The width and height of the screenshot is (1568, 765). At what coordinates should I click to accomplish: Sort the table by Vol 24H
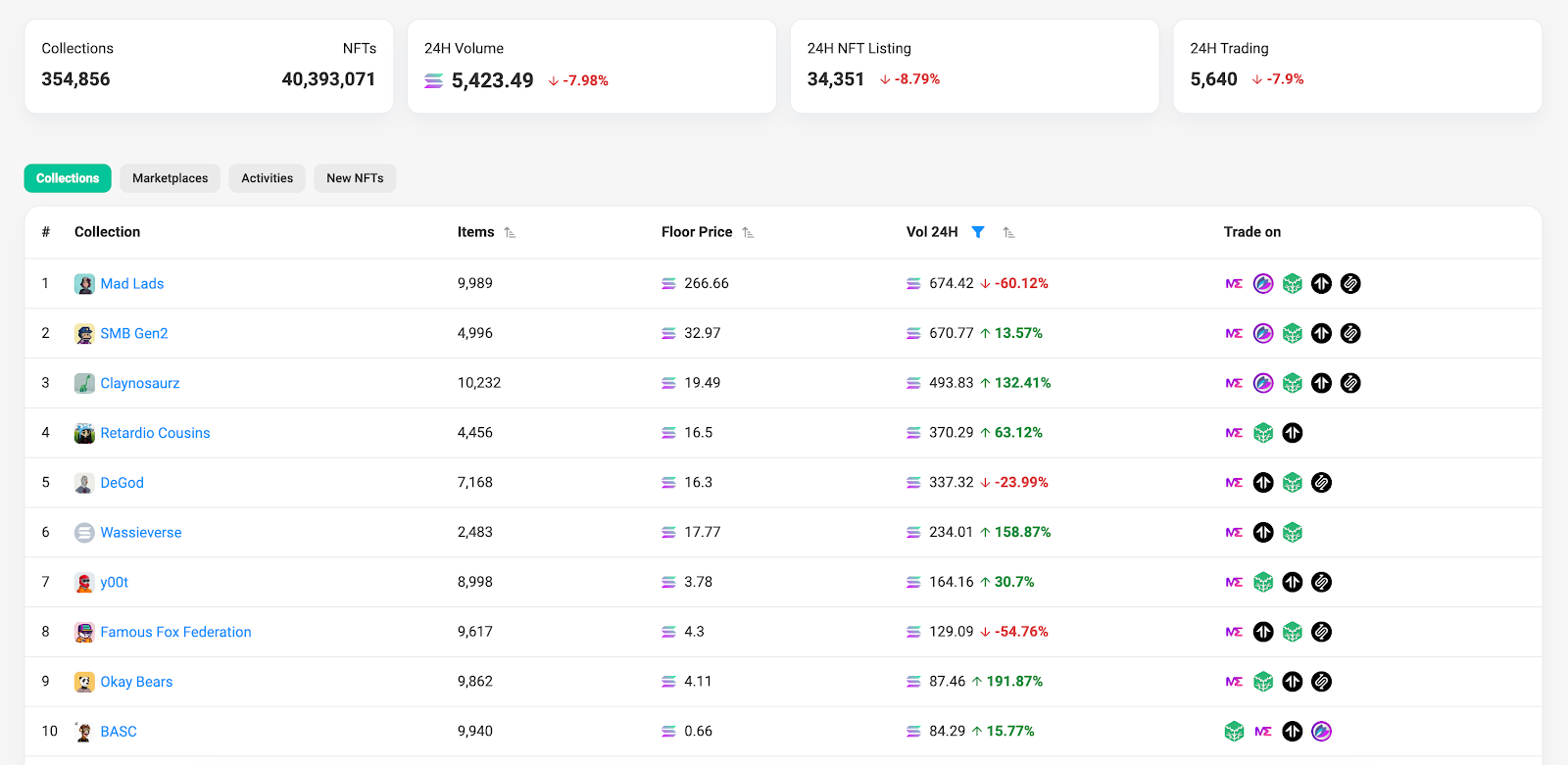click(1008, 233)
